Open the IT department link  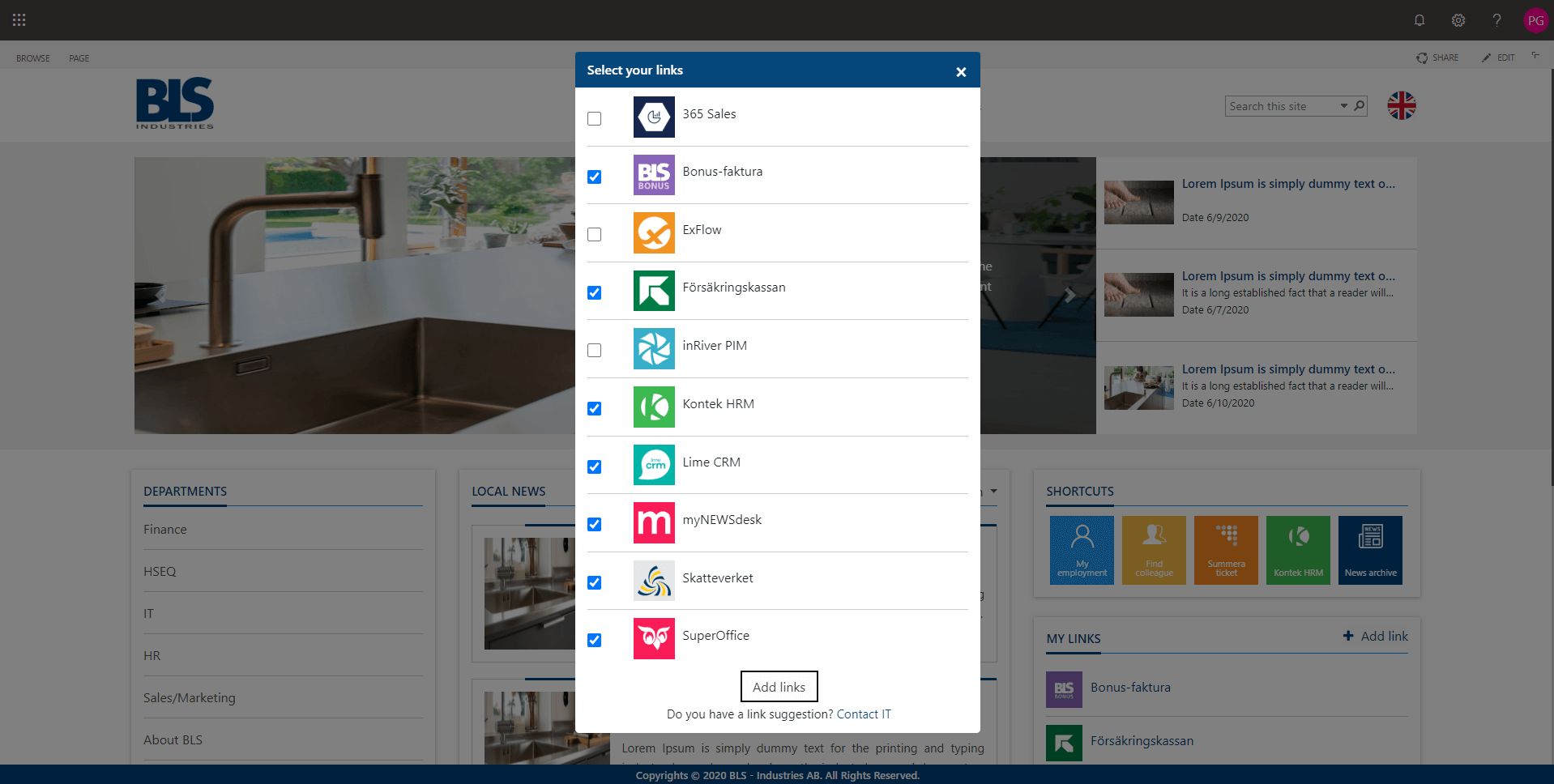click(148, 613)
